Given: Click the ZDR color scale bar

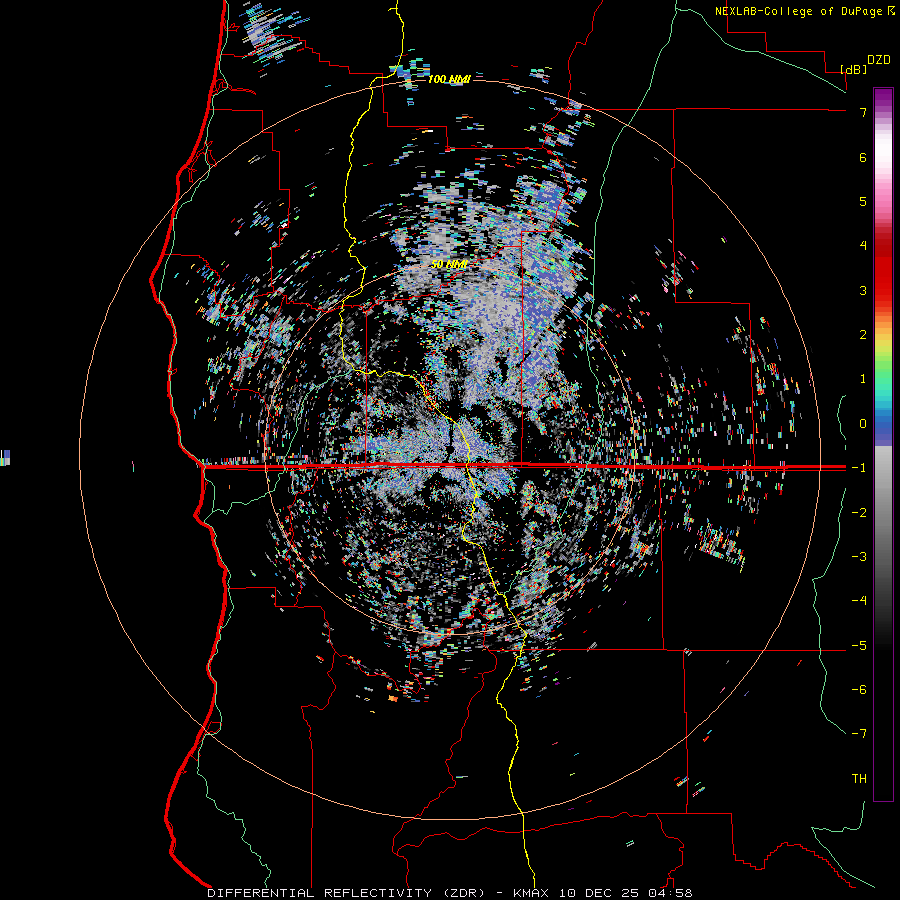Looking at the screenshot, I should 883,444.
